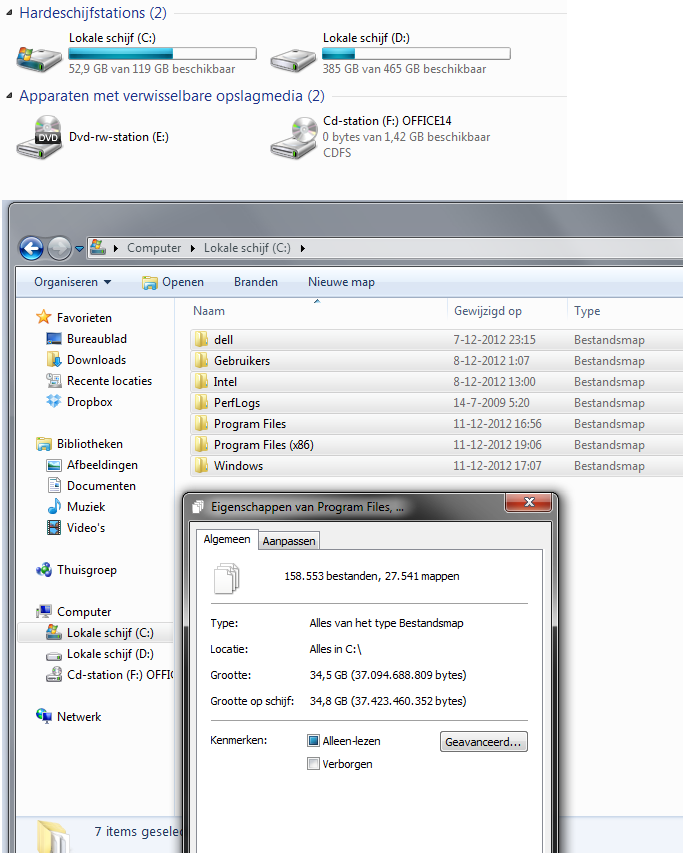This screenshot has width=683, height=853.
Task: Expand arrow after Lokale schijf (C:) breadcrumb
Action: [x=303, y=249]
